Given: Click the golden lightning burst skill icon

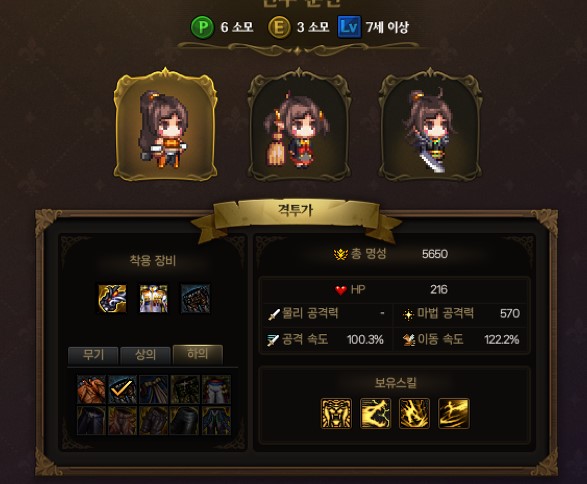Looking at the screenshot, I should (414, 413).
